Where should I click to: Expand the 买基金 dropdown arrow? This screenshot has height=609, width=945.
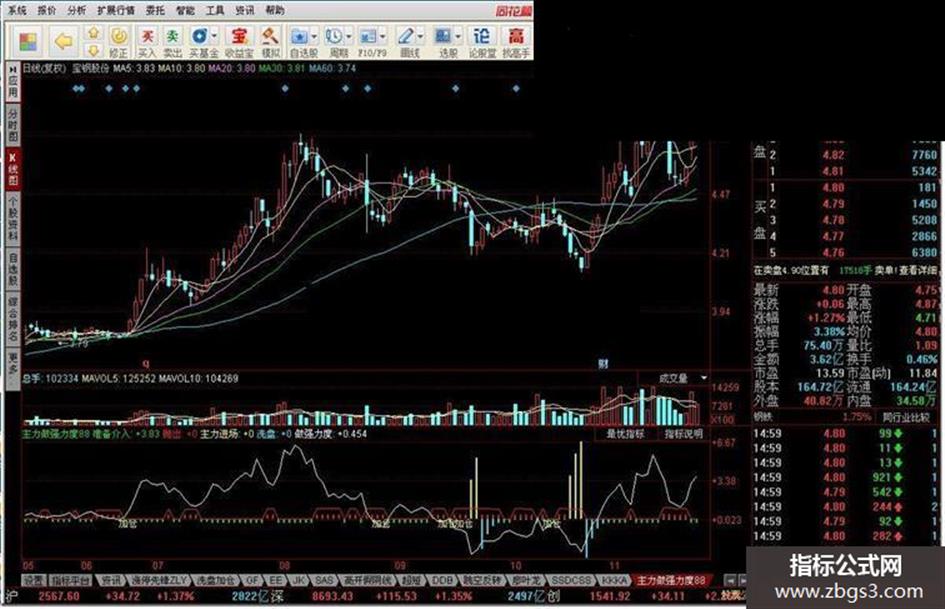214,37
